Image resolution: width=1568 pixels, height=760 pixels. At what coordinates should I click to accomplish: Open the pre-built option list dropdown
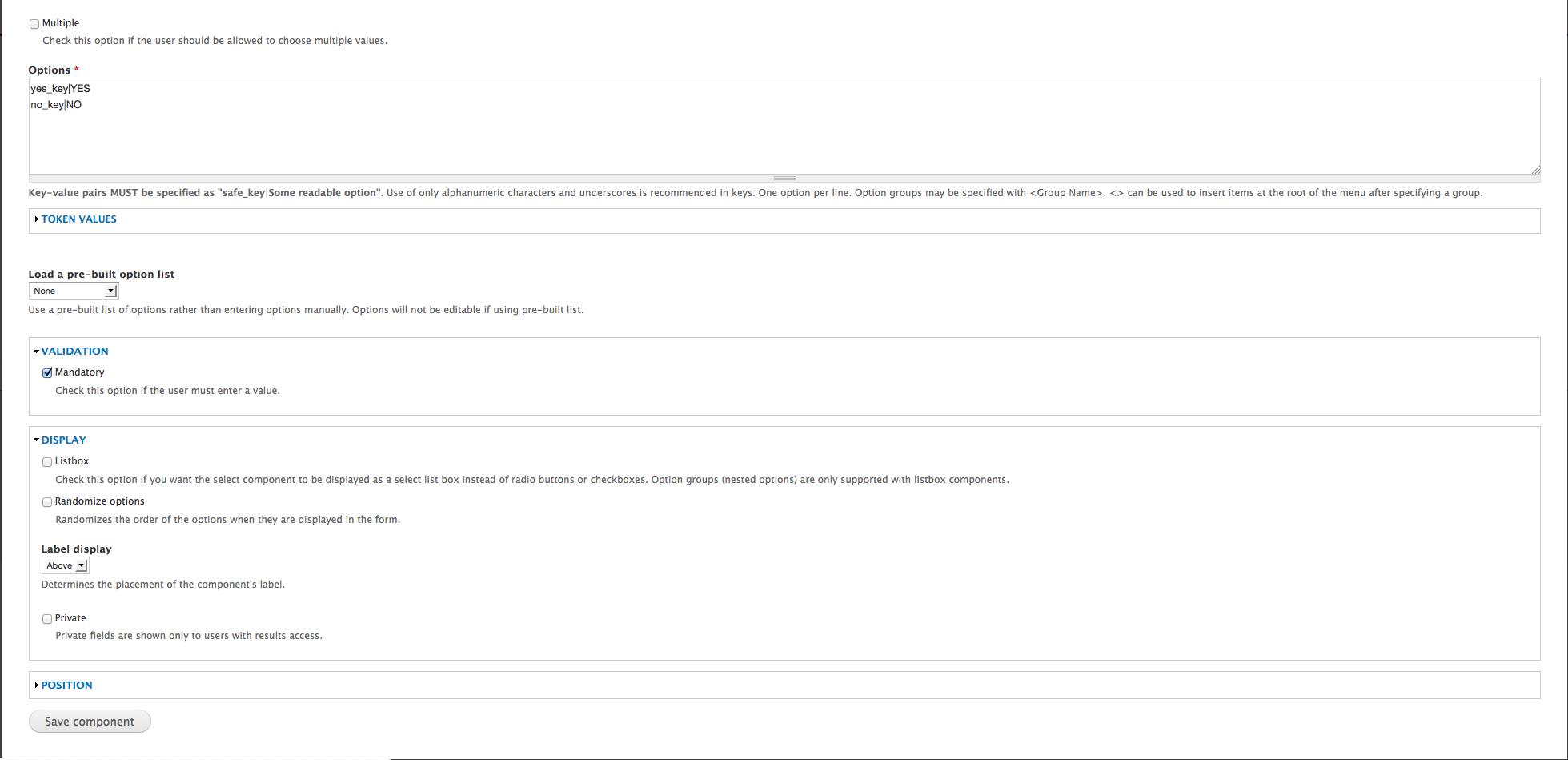pos(74,291)
